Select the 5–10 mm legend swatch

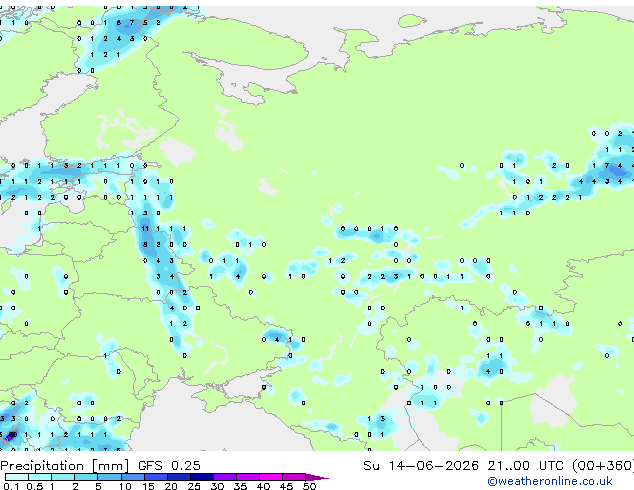click(109, 477)
